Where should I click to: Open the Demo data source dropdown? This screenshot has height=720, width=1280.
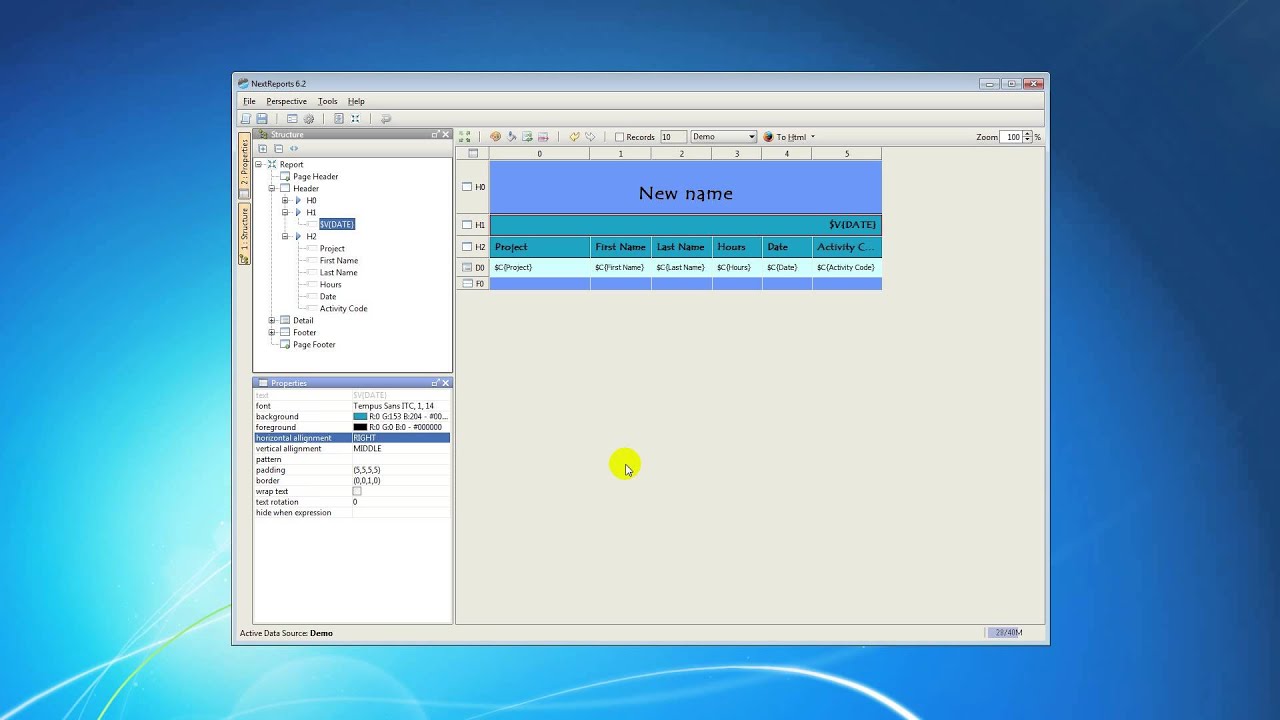click(x=751, y=137)
